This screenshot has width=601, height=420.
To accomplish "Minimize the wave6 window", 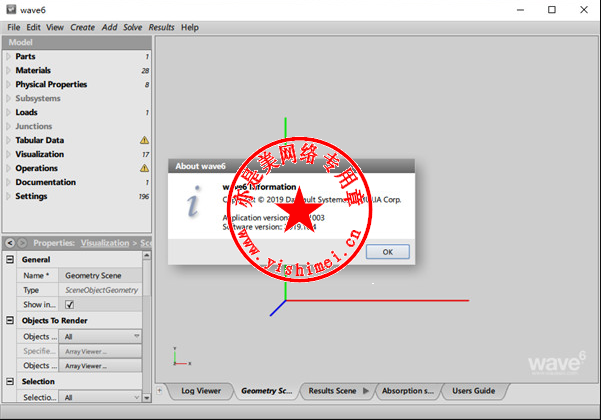I will pyautogui.click(x=520, y=10).
